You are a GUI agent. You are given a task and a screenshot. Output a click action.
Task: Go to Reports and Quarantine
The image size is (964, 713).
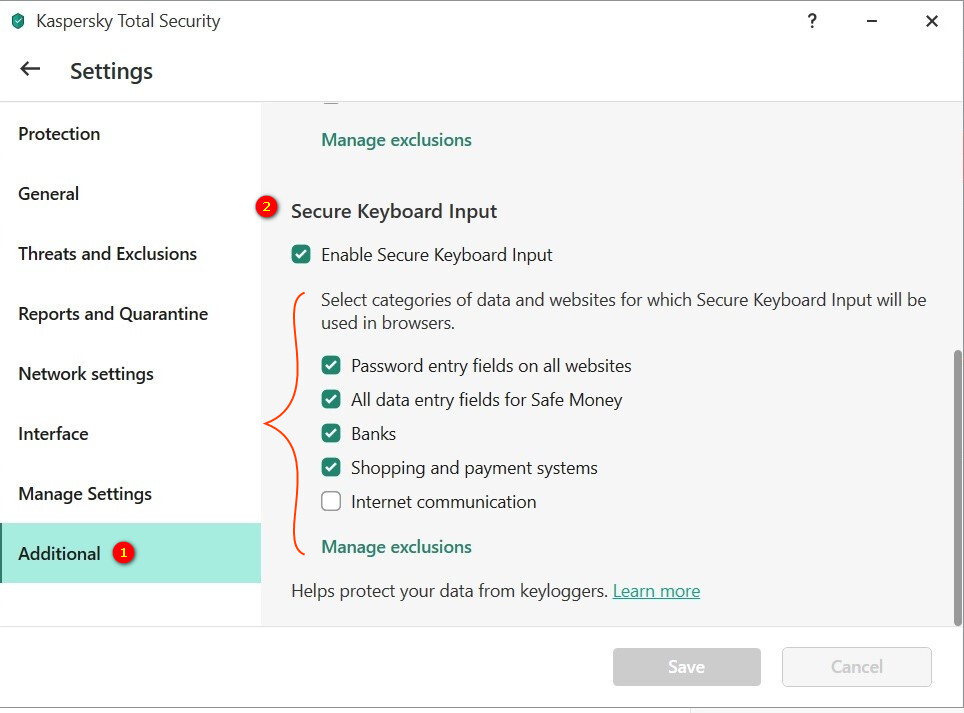pyautogui.click(x=113, y=314)
